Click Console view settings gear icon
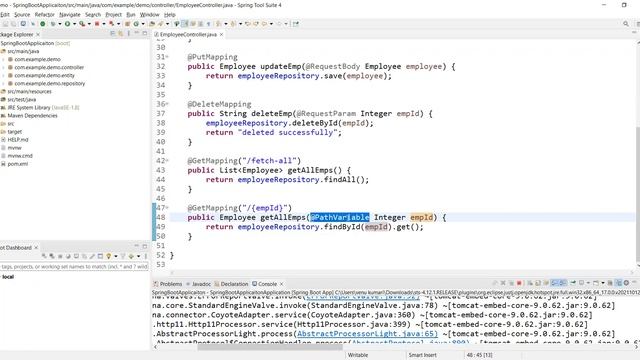This screenshot has height=360, width=640. [x=626, y=283]
